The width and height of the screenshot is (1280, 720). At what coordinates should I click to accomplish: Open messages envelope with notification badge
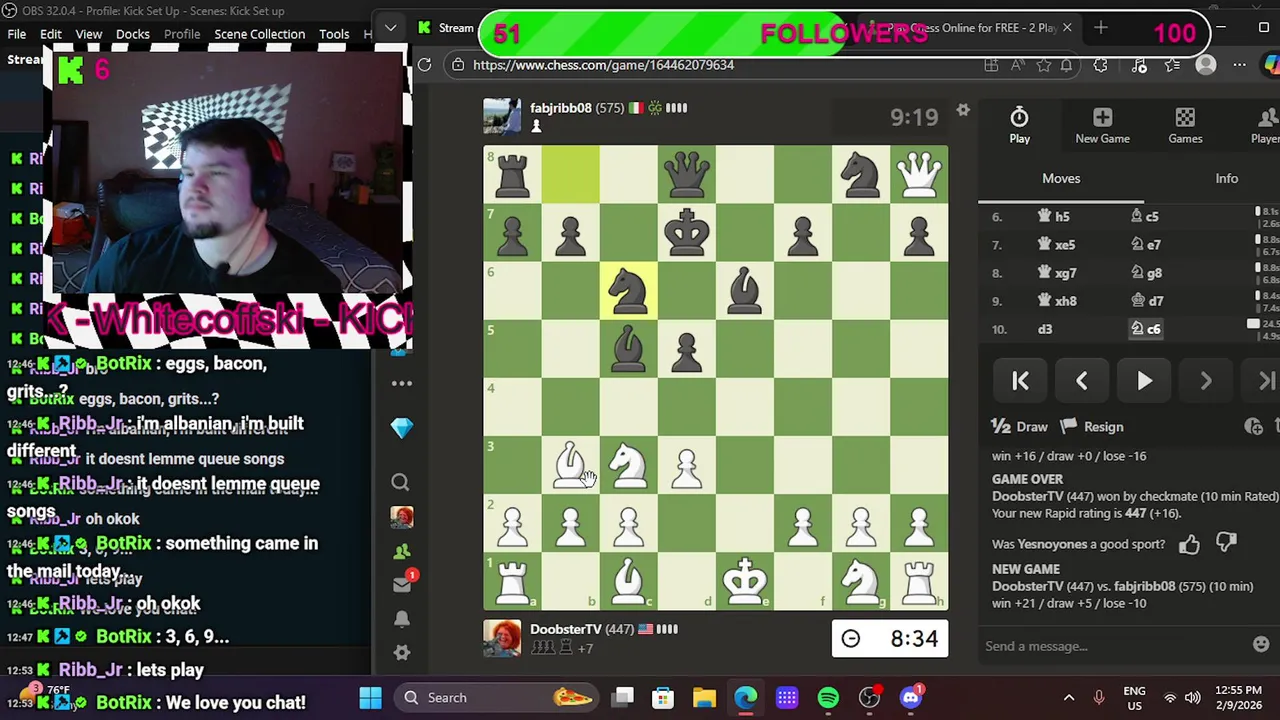point(403,583)
